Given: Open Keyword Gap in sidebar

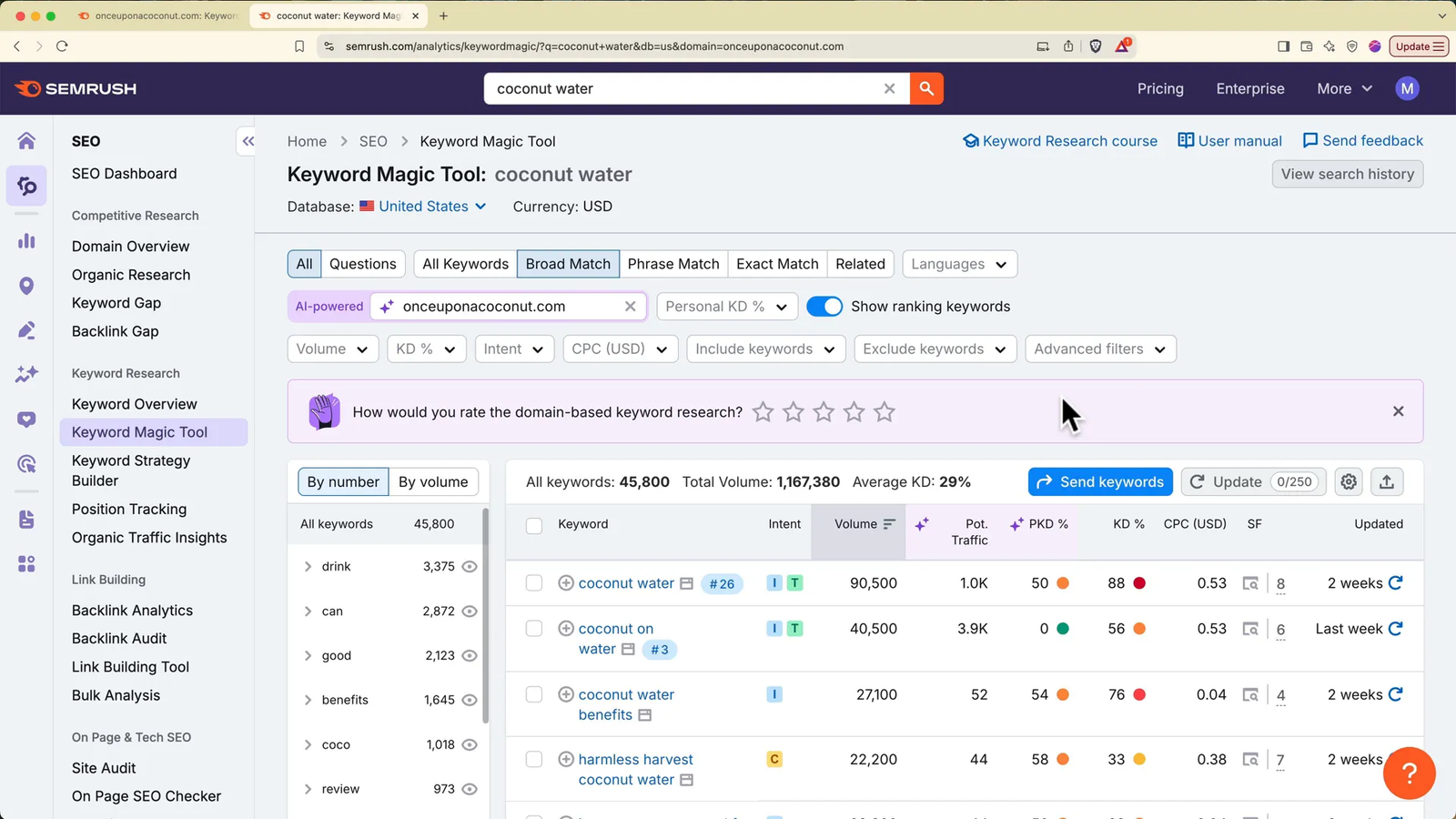Looking at the screenshot, I should 116,303.
